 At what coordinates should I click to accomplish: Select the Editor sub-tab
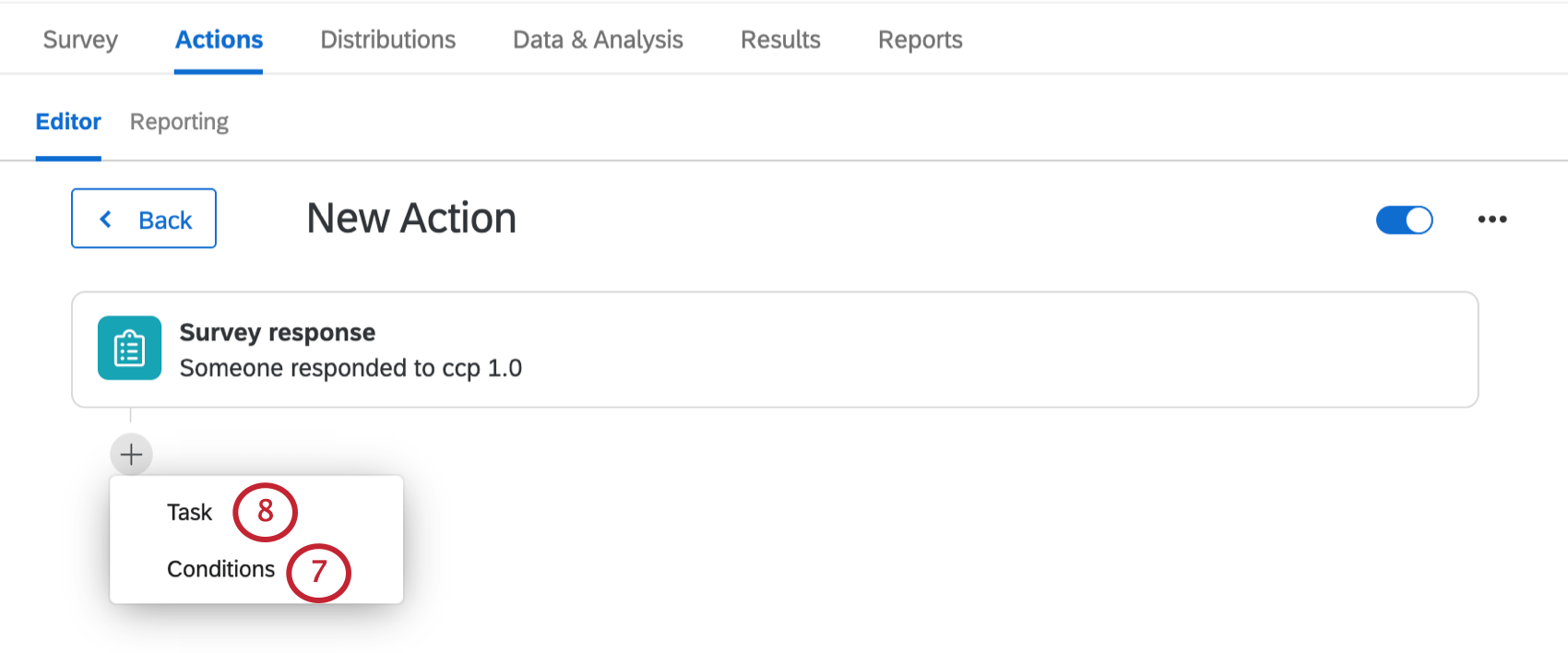[x=68, y=122]
